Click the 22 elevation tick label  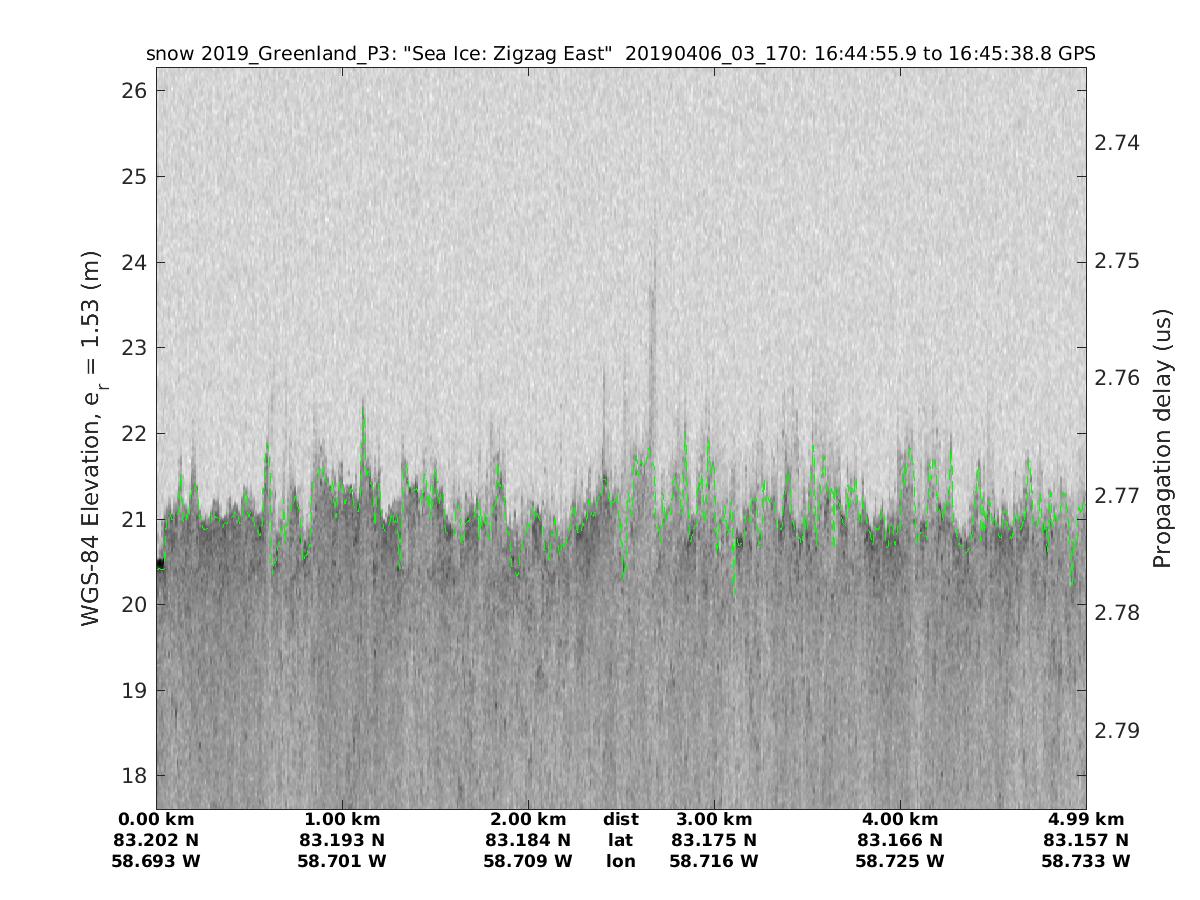tap(134, 434)
